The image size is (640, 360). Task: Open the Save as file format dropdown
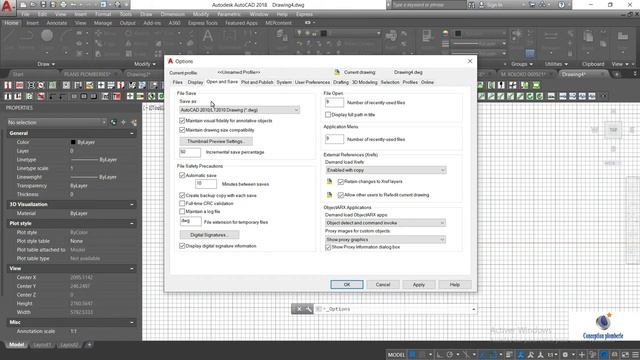(x=240, y=110)
